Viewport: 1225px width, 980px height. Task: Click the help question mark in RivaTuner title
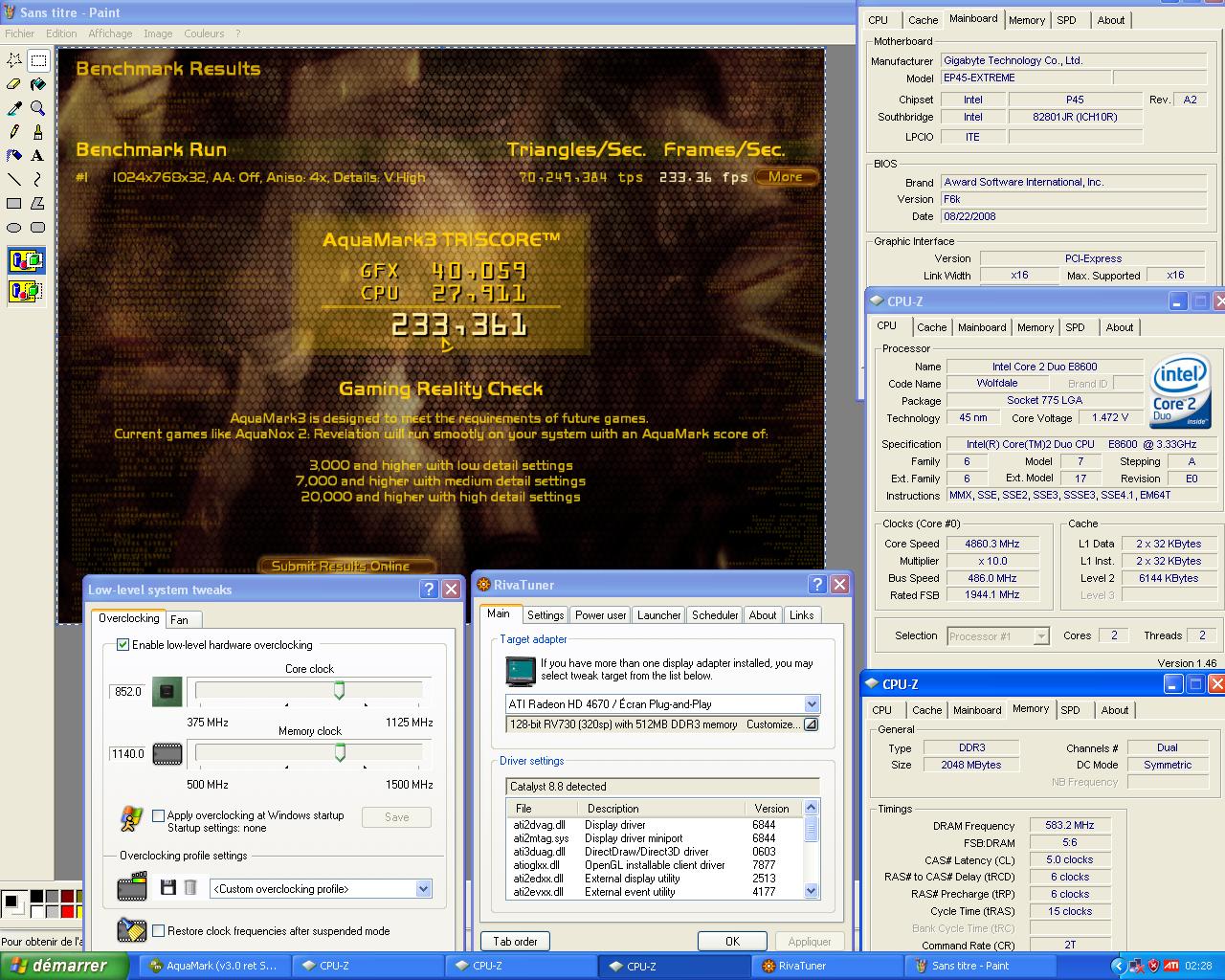(817, 585)
